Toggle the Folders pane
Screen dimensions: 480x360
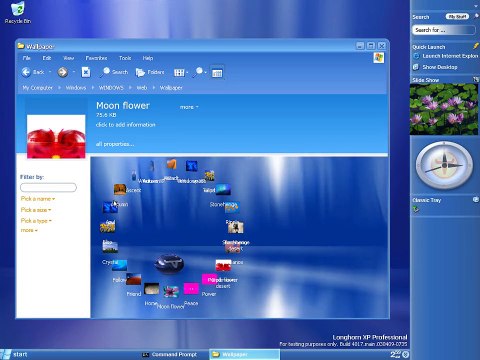point(150,72)
